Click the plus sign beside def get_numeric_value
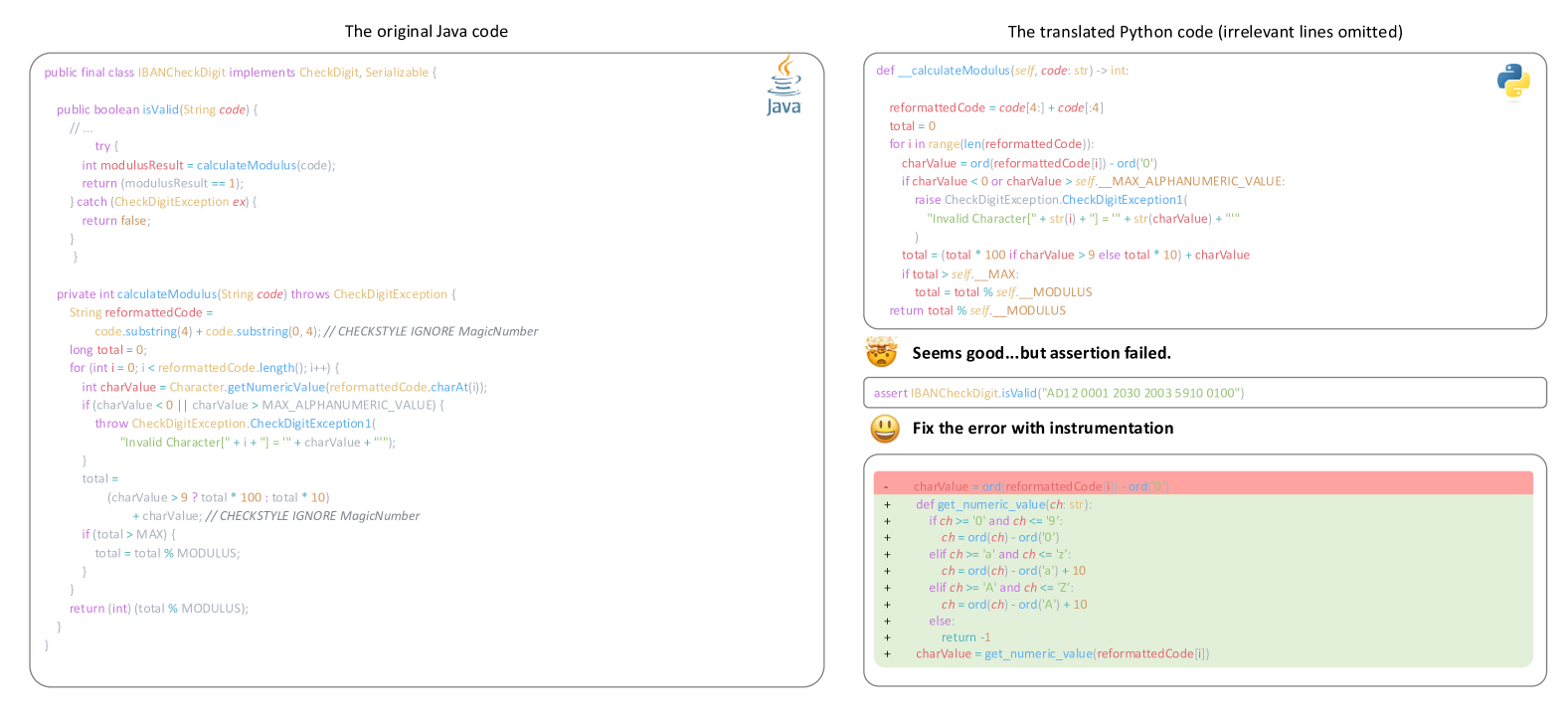 click(x=887, y=504)
